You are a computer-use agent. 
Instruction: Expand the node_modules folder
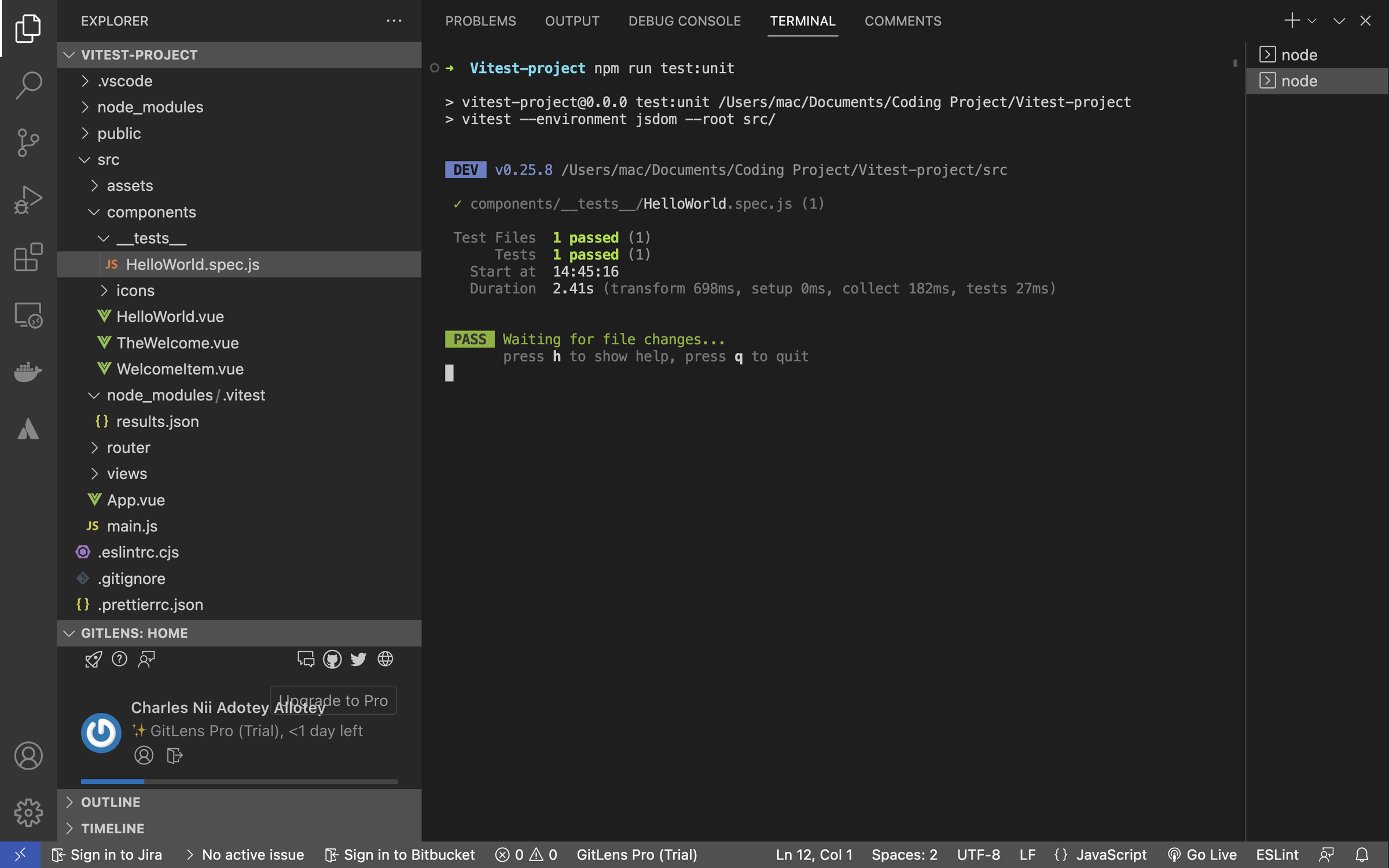click(x=150, y=107)
